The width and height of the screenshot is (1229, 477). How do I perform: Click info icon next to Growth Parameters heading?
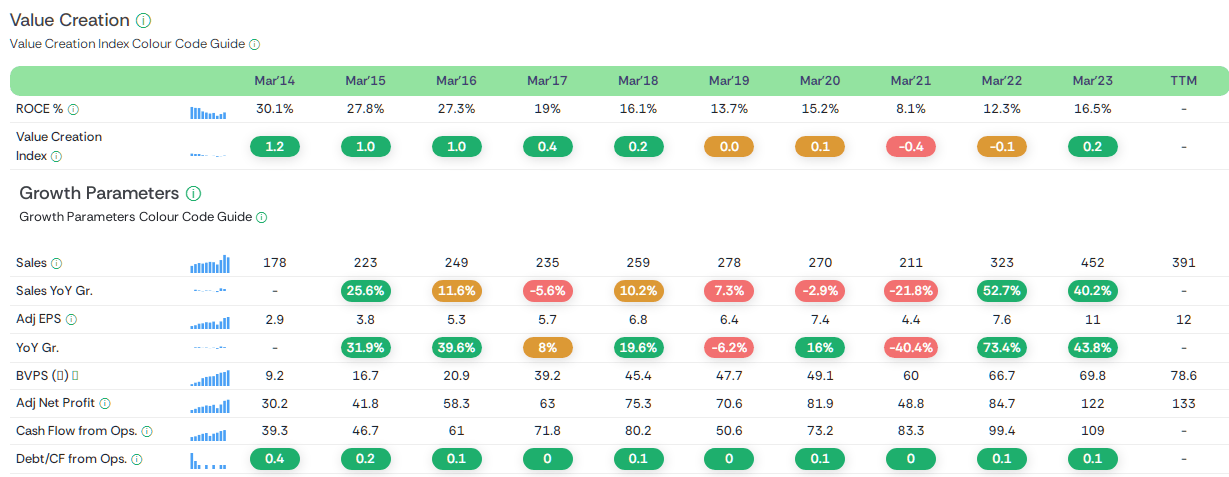193,193
